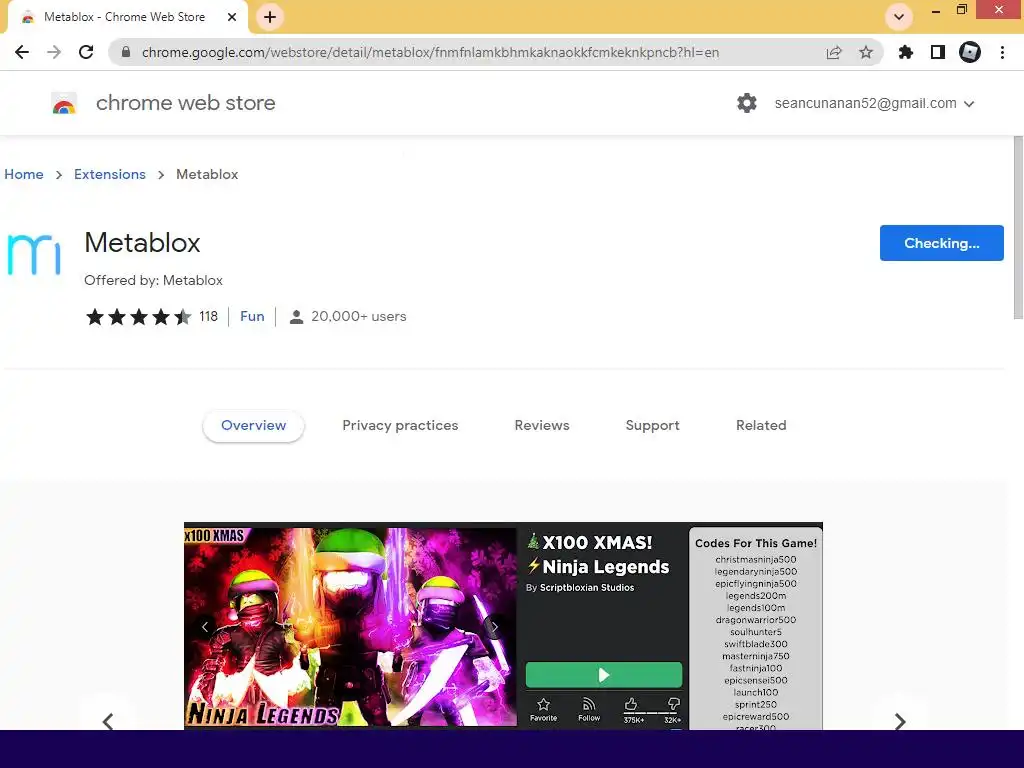Click the browser forward arrow
Image resolution: width=1024 pixels, height=768 pixels.
(54, 52)
